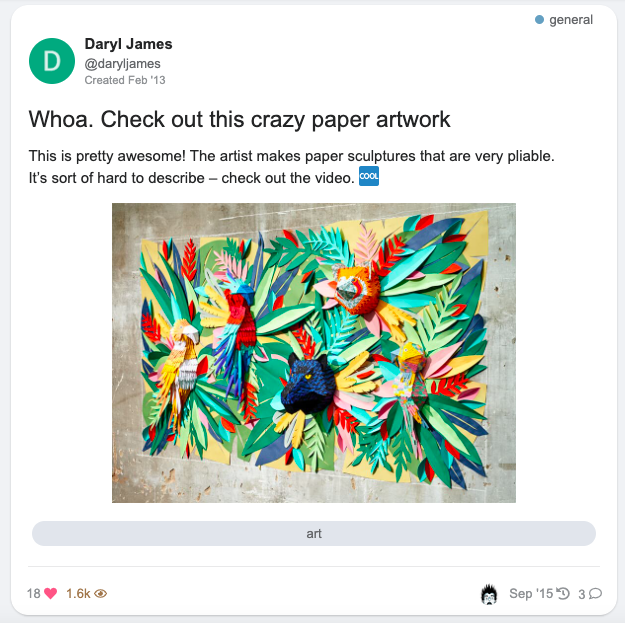Click the pink heart like icon
Screen dimensions: 625x623
(50, 594)
